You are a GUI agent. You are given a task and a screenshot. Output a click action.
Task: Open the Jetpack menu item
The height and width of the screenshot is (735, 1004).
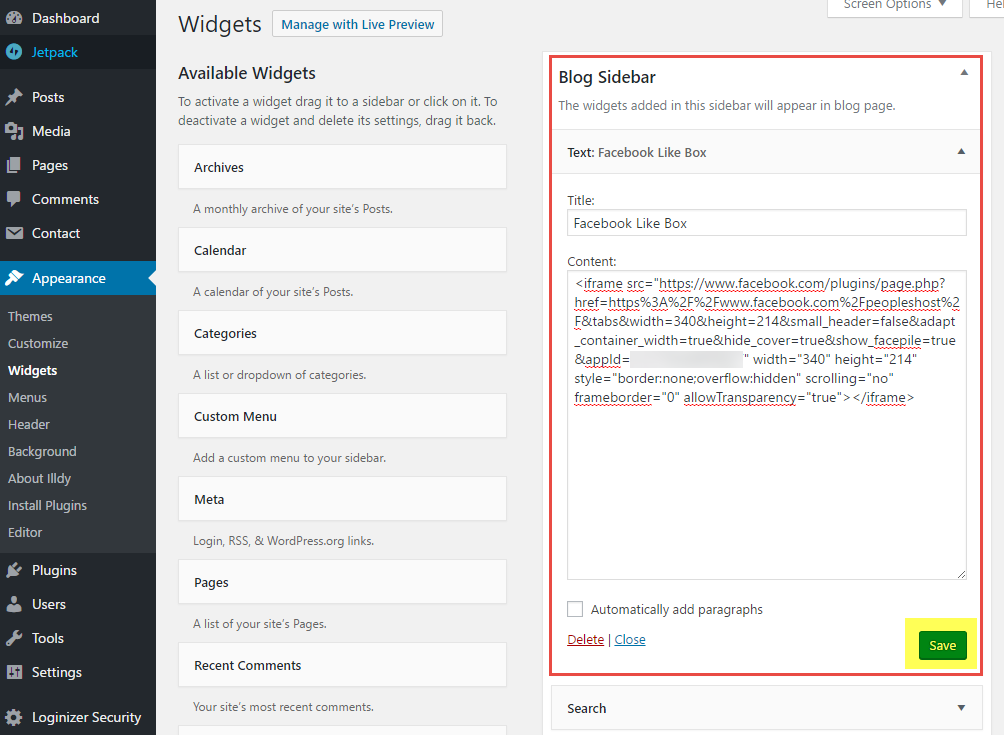click(x=78, y=52)
